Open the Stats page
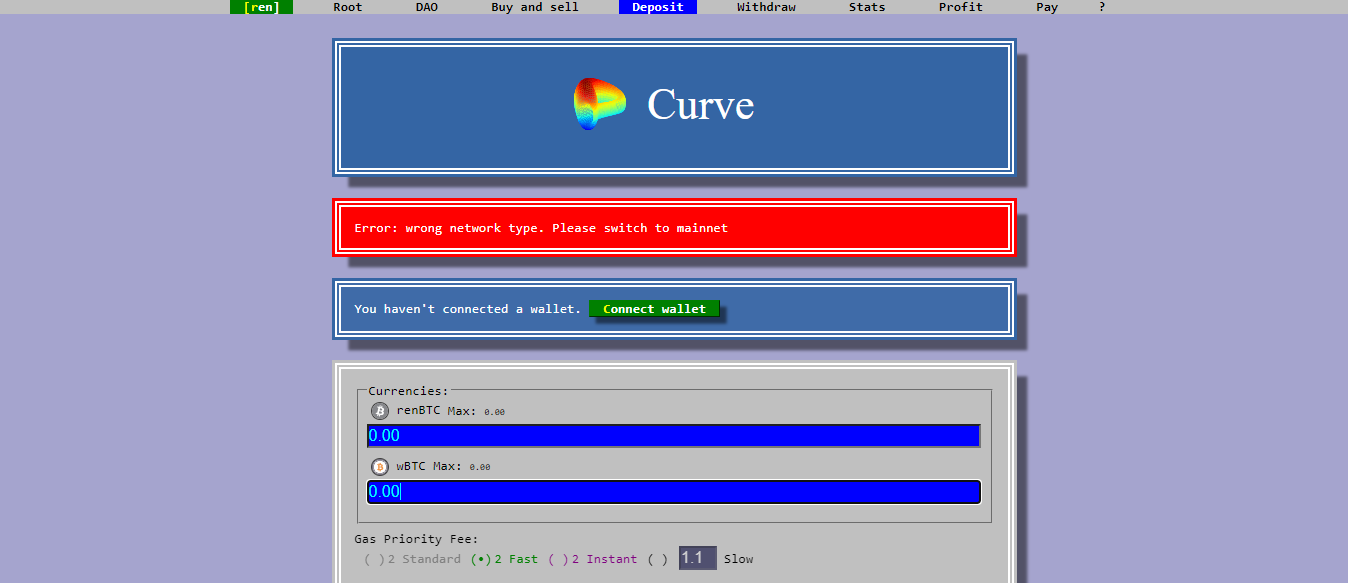Viewport: 1348px width, 583px height. [867, 7]
